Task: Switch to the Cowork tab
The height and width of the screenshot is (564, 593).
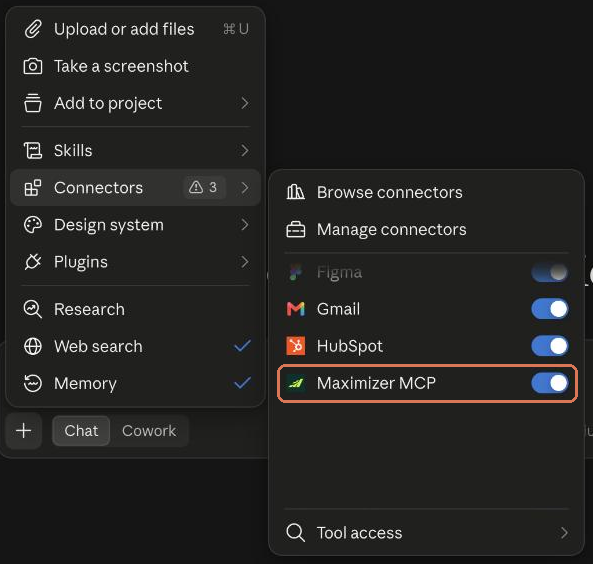Action: [149, 431]
